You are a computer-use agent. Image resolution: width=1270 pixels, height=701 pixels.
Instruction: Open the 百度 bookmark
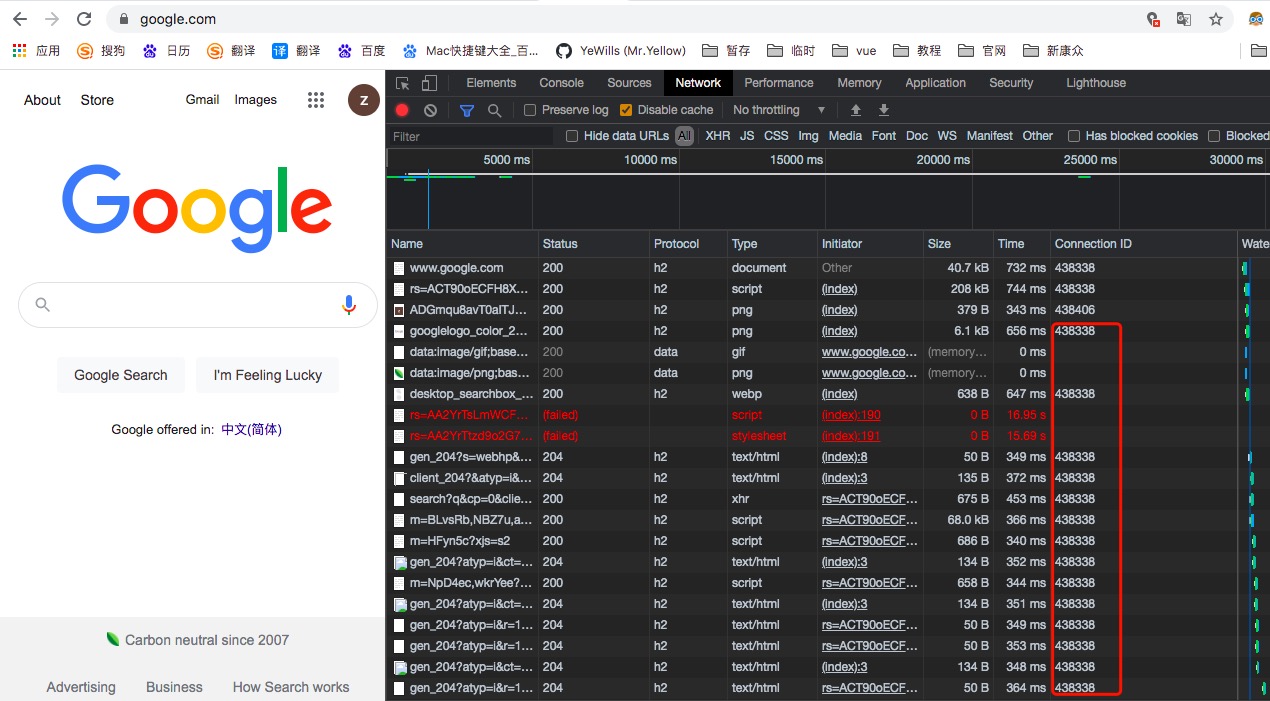click(361, 50)
